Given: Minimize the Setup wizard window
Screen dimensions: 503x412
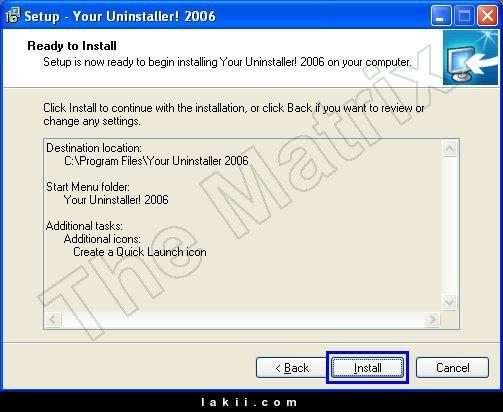Looking at the screenshot, I should (x=441, y=16).
